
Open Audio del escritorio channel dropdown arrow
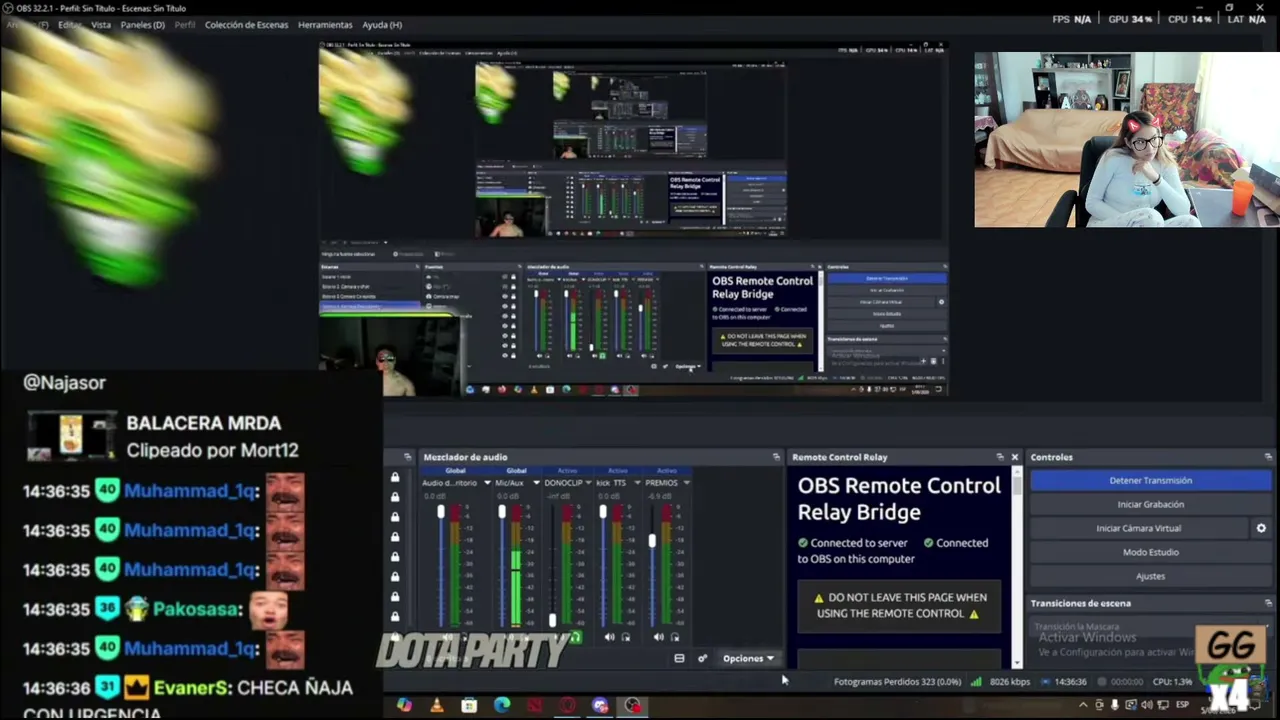[487, 483]
